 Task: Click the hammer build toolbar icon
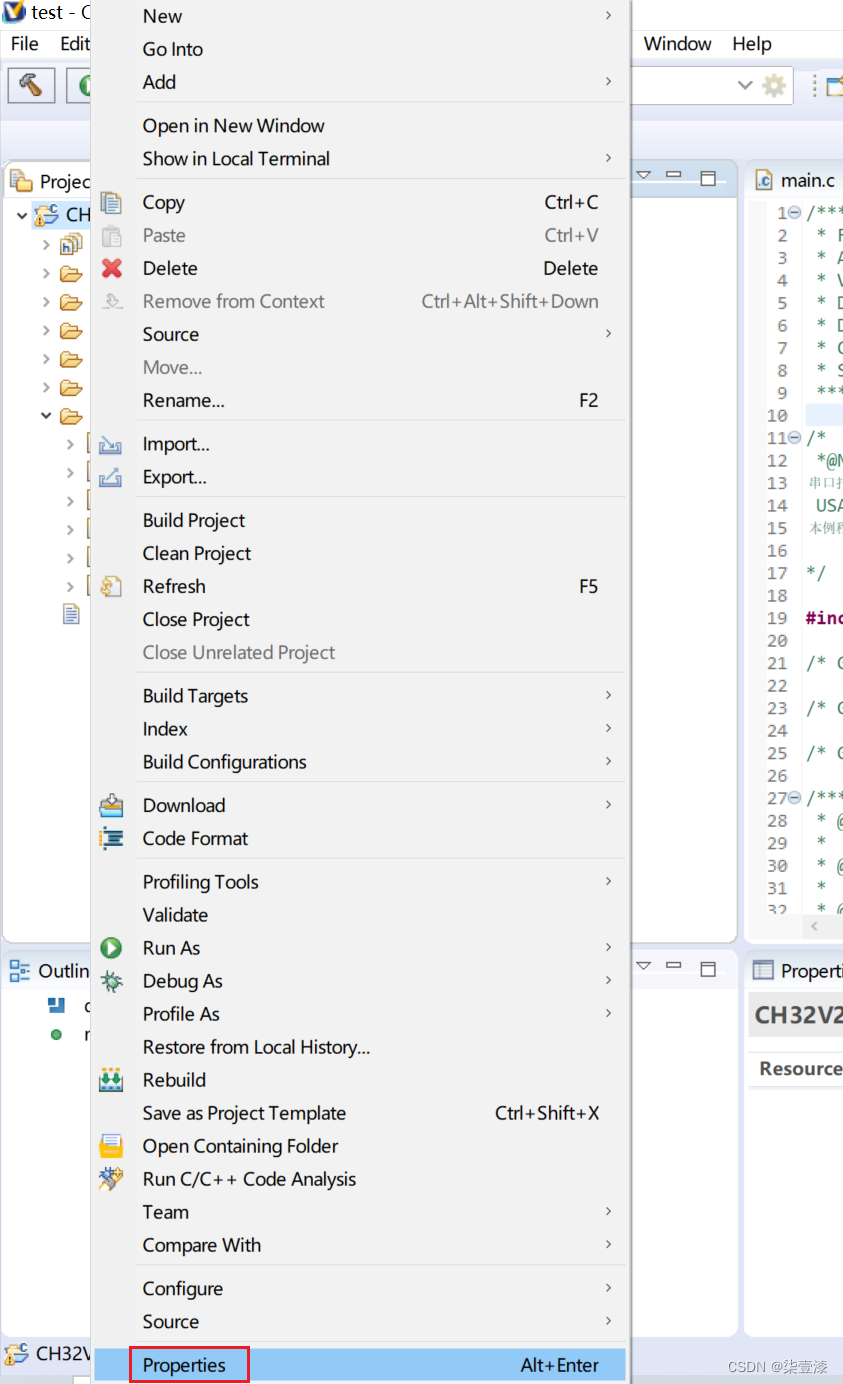pos(31,86)
